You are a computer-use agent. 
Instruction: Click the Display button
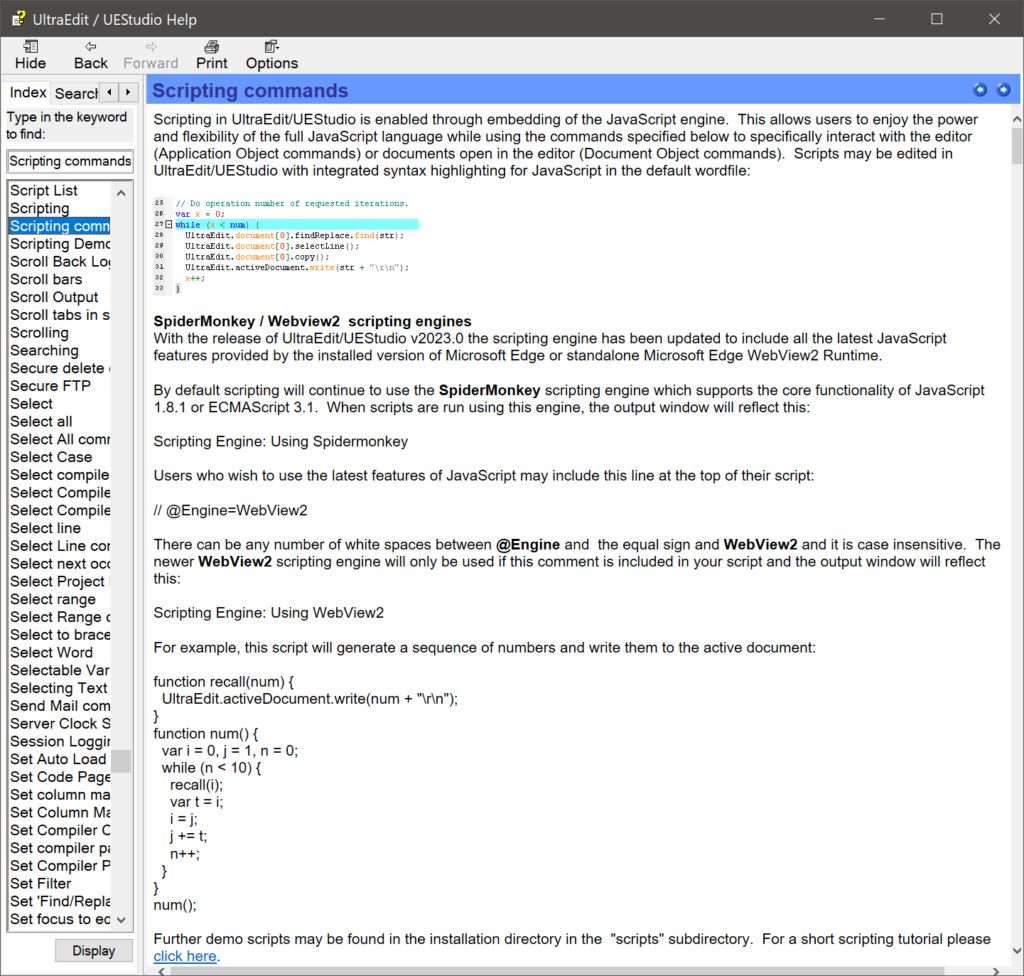(x=93, y=951)
